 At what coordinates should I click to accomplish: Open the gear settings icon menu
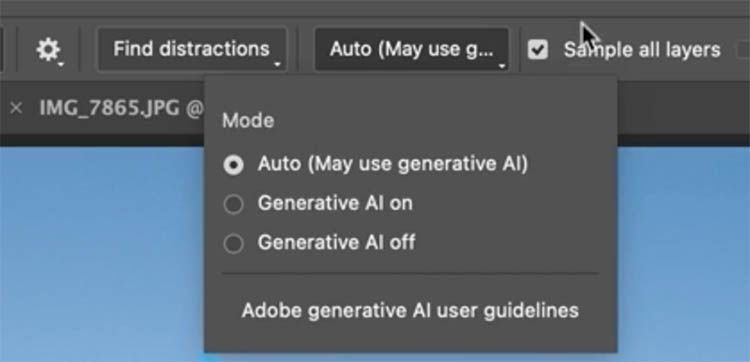(49, 50)
